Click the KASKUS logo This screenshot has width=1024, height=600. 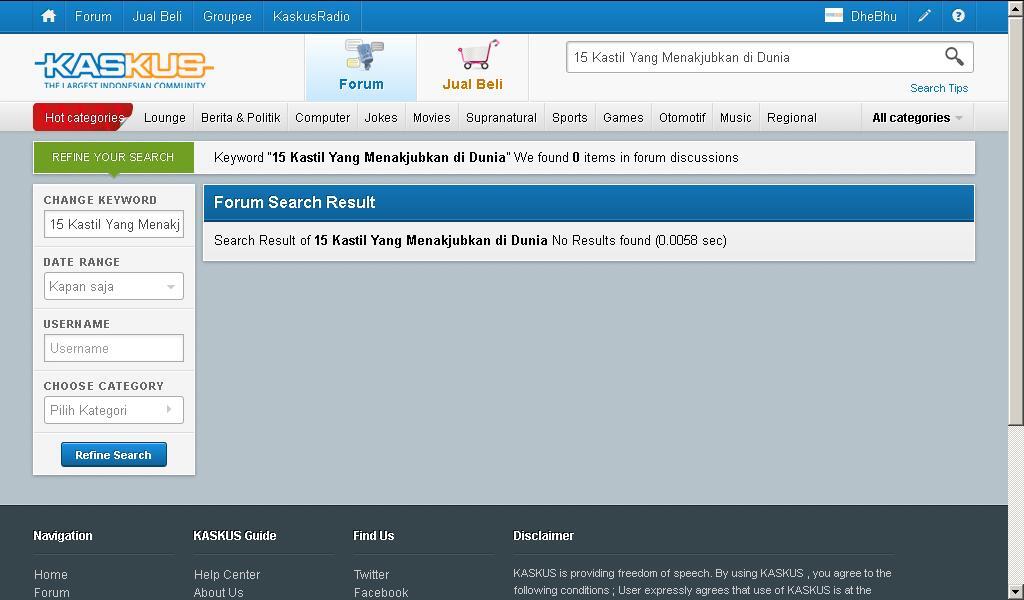(x=123, y=70)
